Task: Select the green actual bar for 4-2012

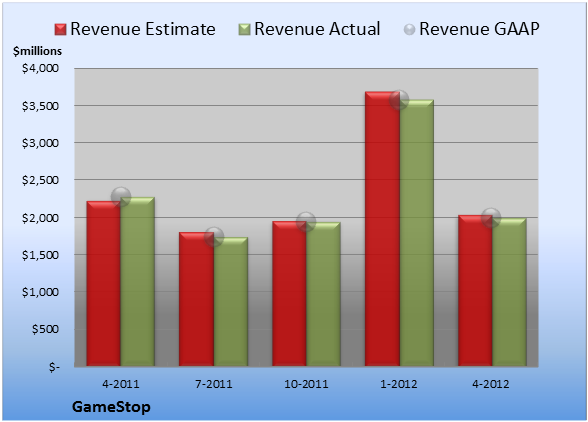Action: coord(509,292)
